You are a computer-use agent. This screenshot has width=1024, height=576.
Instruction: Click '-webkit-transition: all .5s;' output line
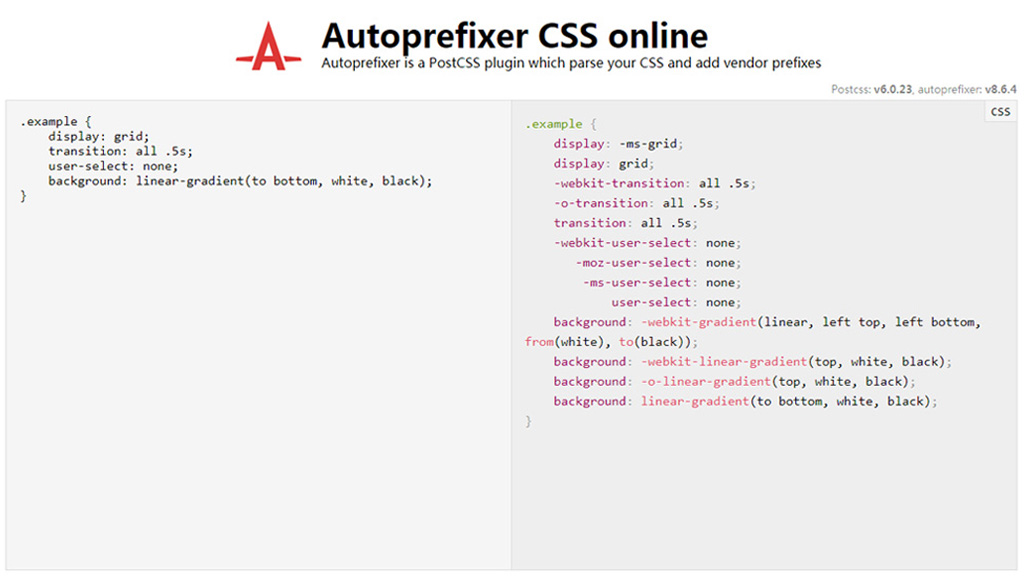click(x=654, y=184)
